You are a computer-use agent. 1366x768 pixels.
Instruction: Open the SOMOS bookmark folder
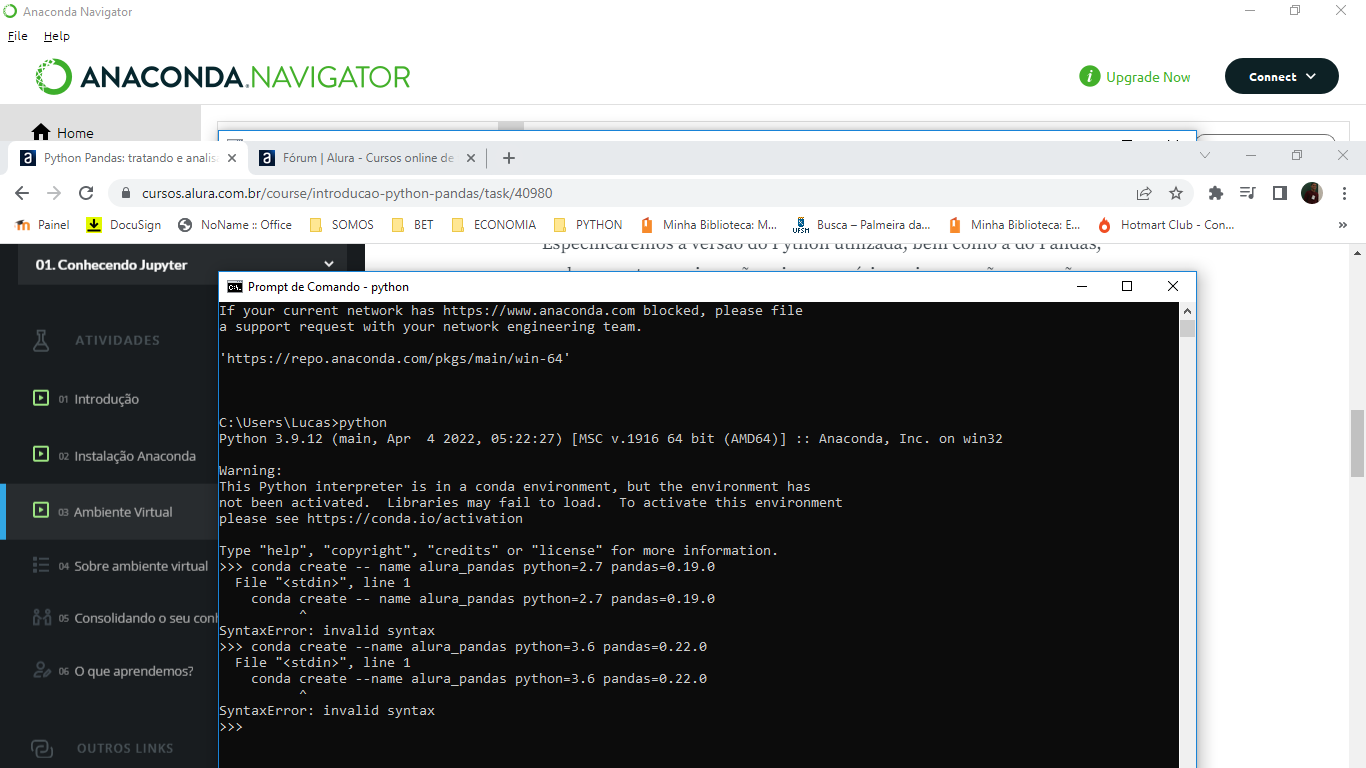point(341,225)
